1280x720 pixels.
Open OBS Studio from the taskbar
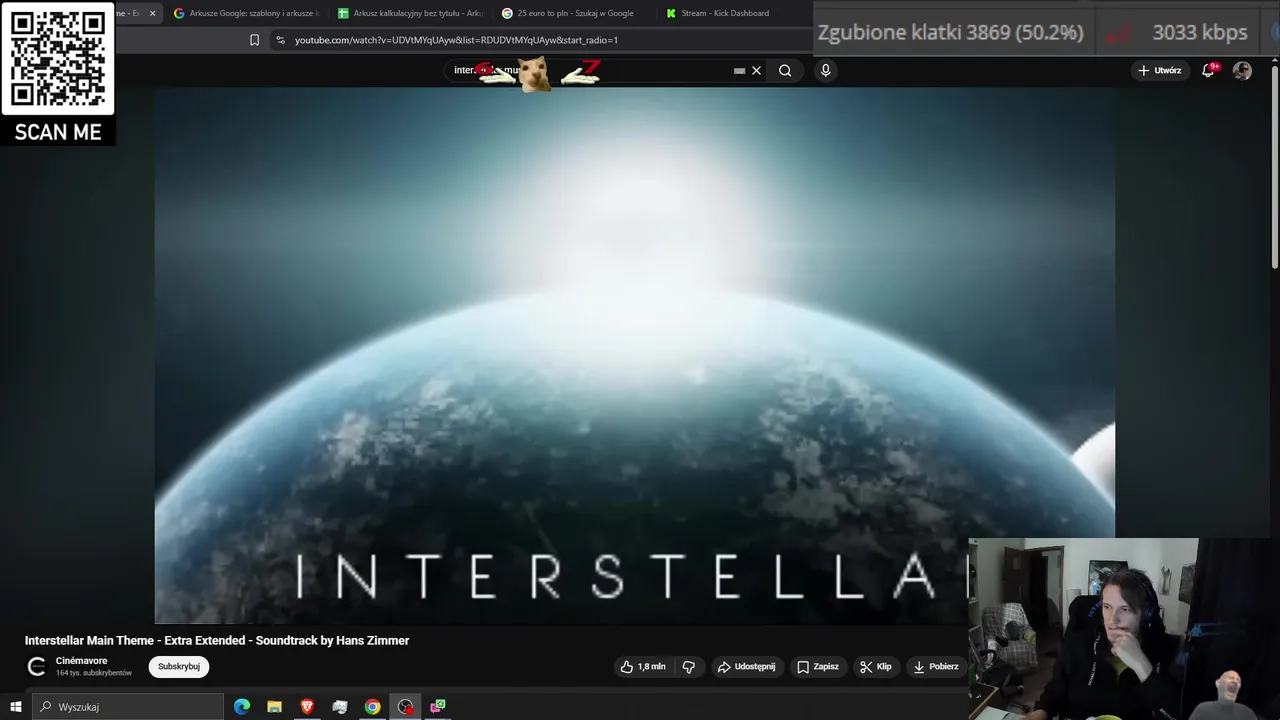coord(405,707)
